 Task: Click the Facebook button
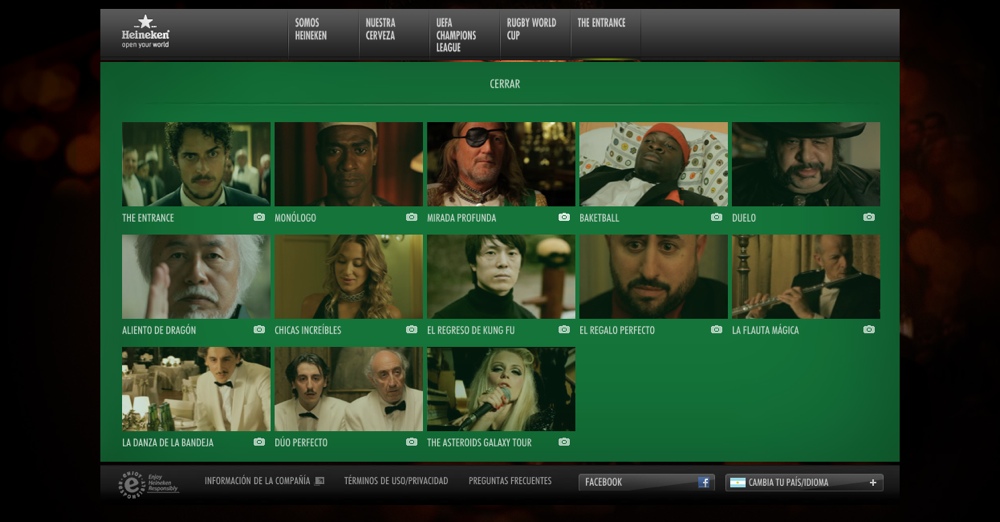(x=647, y=482)
